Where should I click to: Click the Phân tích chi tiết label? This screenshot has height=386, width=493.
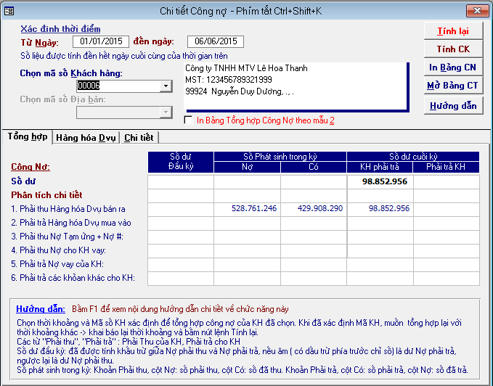[47, 195]
